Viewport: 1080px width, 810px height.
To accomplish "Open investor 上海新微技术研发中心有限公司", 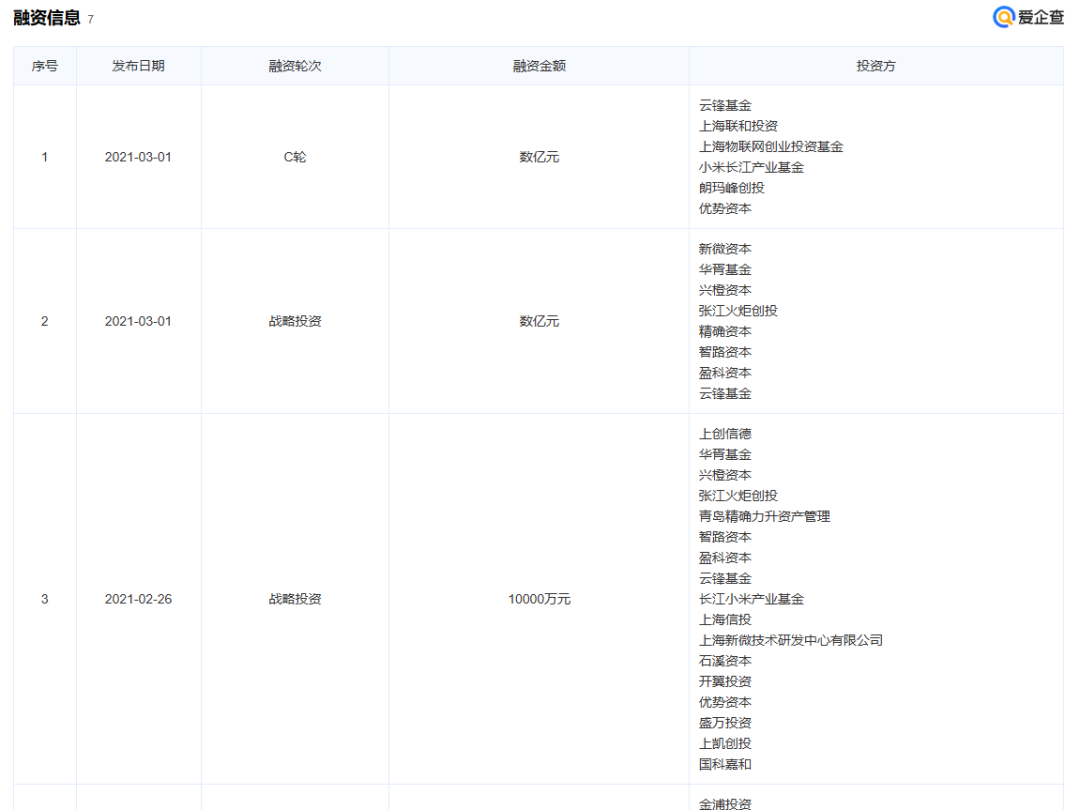I will (791, 641).
